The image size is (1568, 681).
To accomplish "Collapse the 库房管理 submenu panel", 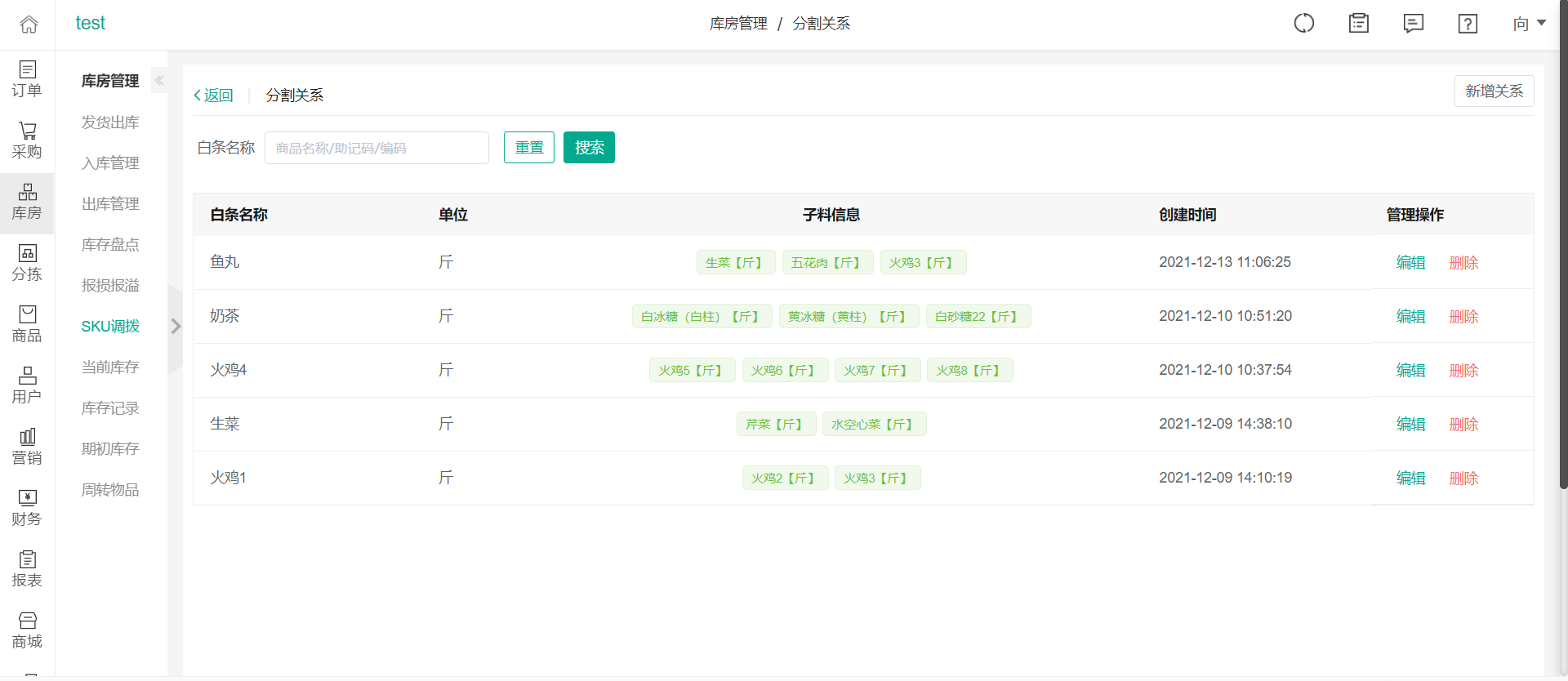I will 159,80.
